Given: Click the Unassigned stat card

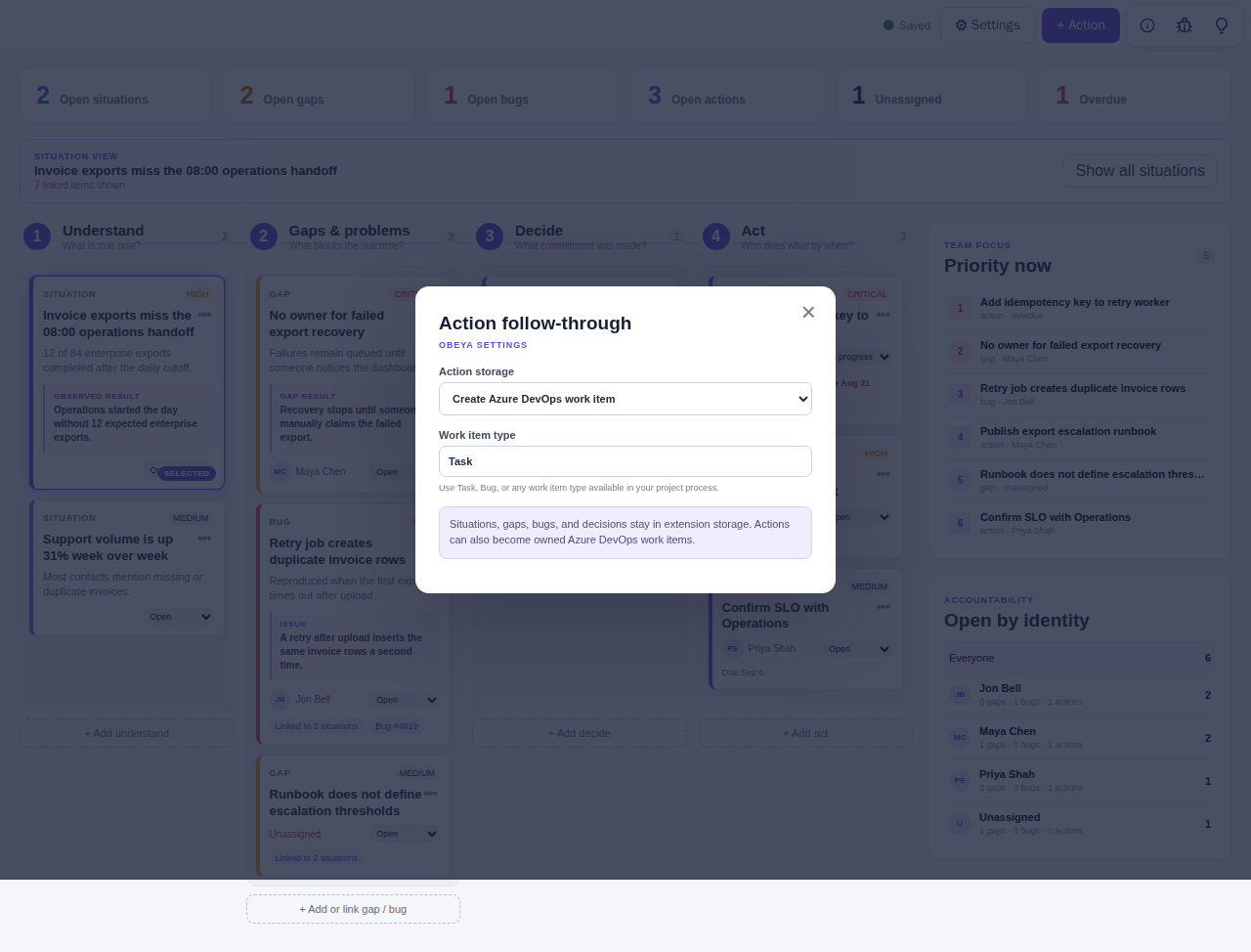Looking at the screenshot, I should (931, 95).
